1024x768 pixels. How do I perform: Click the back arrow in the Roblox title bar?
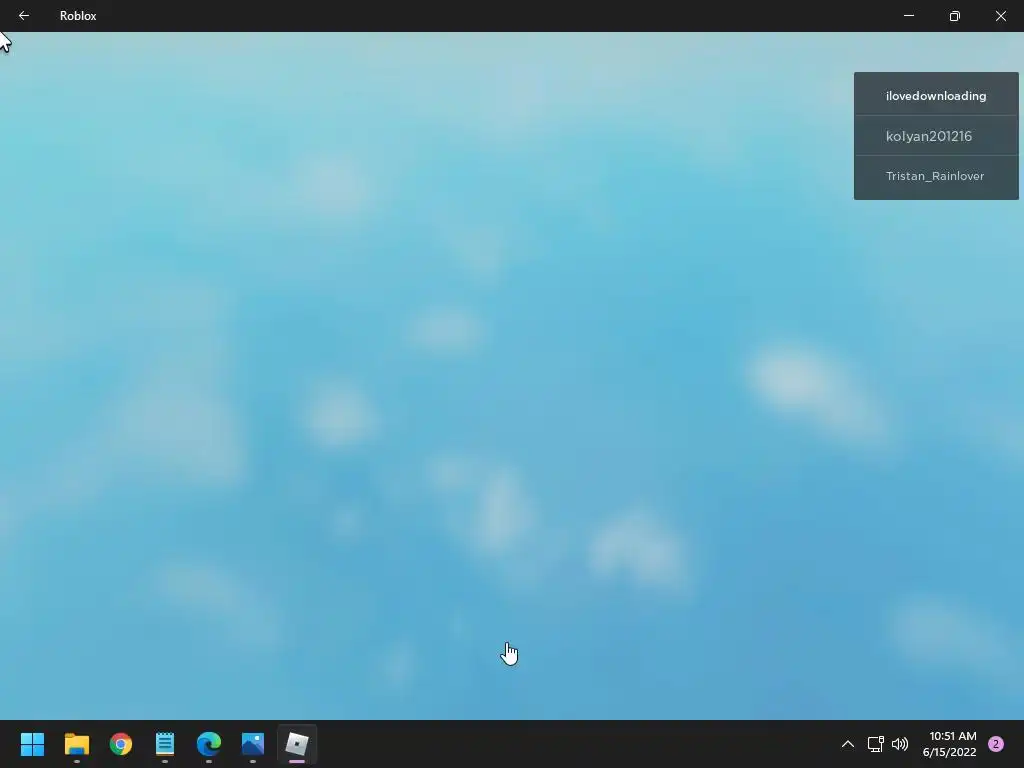[24, 16]
